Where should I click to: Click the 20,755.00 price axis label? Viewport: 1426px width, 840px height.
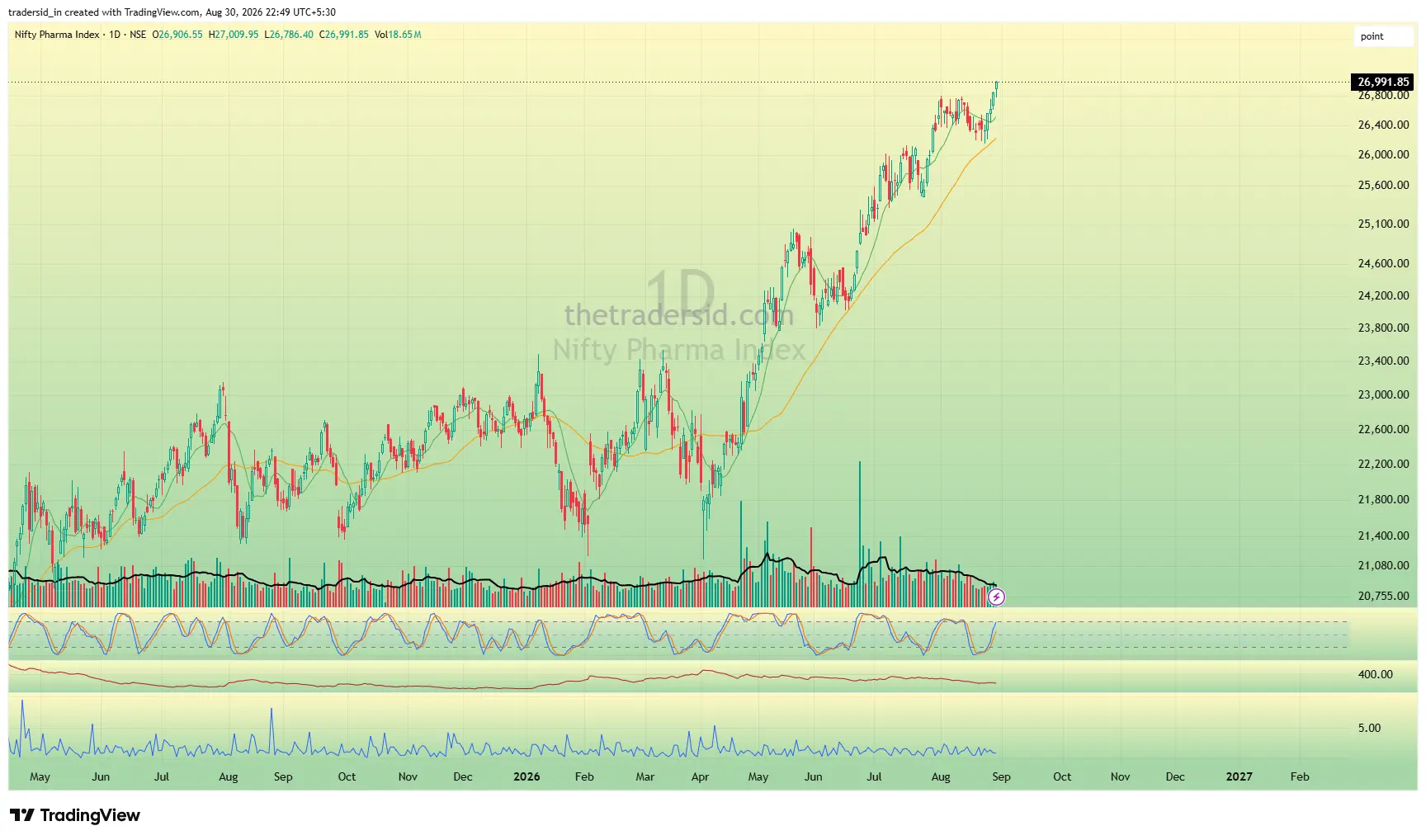1383,596
